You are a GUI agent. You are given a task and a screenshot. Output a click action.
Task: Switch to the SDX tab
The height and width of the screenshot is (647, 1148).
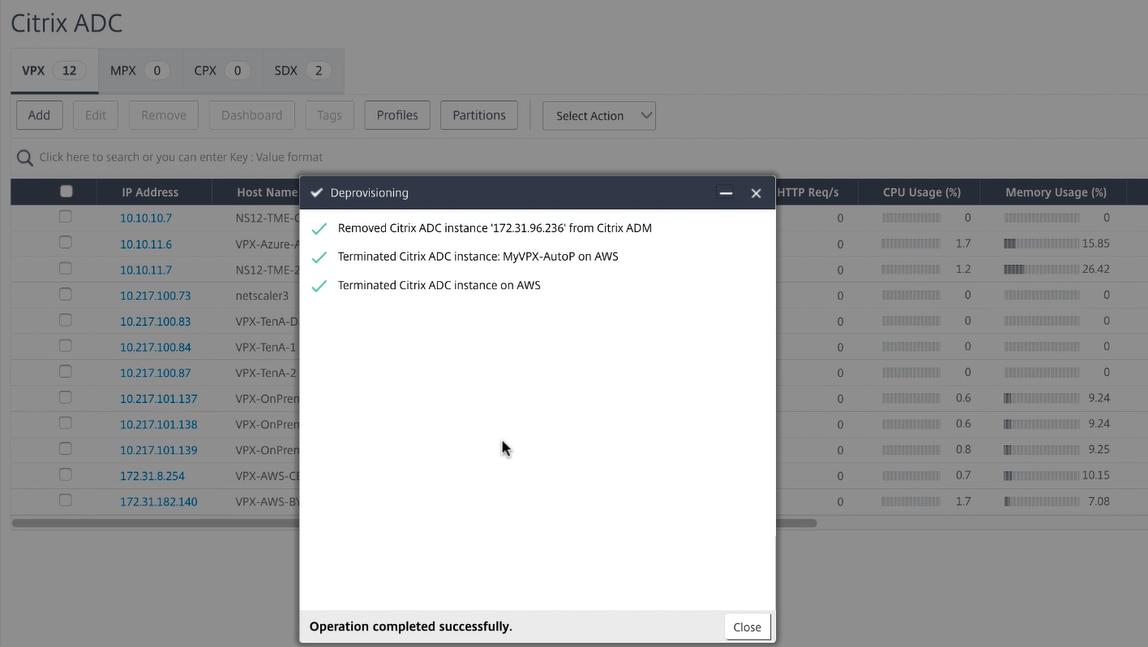302,71
